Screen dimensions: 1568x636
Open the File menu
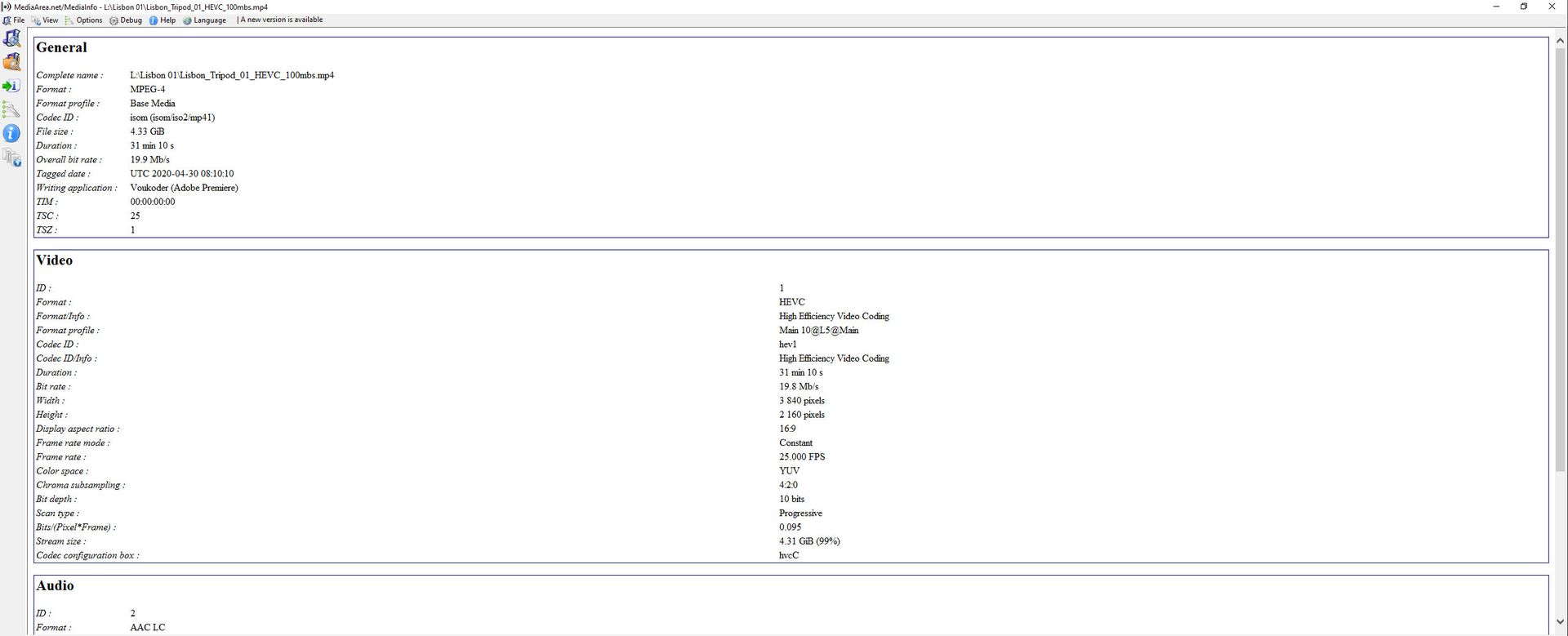14,20
